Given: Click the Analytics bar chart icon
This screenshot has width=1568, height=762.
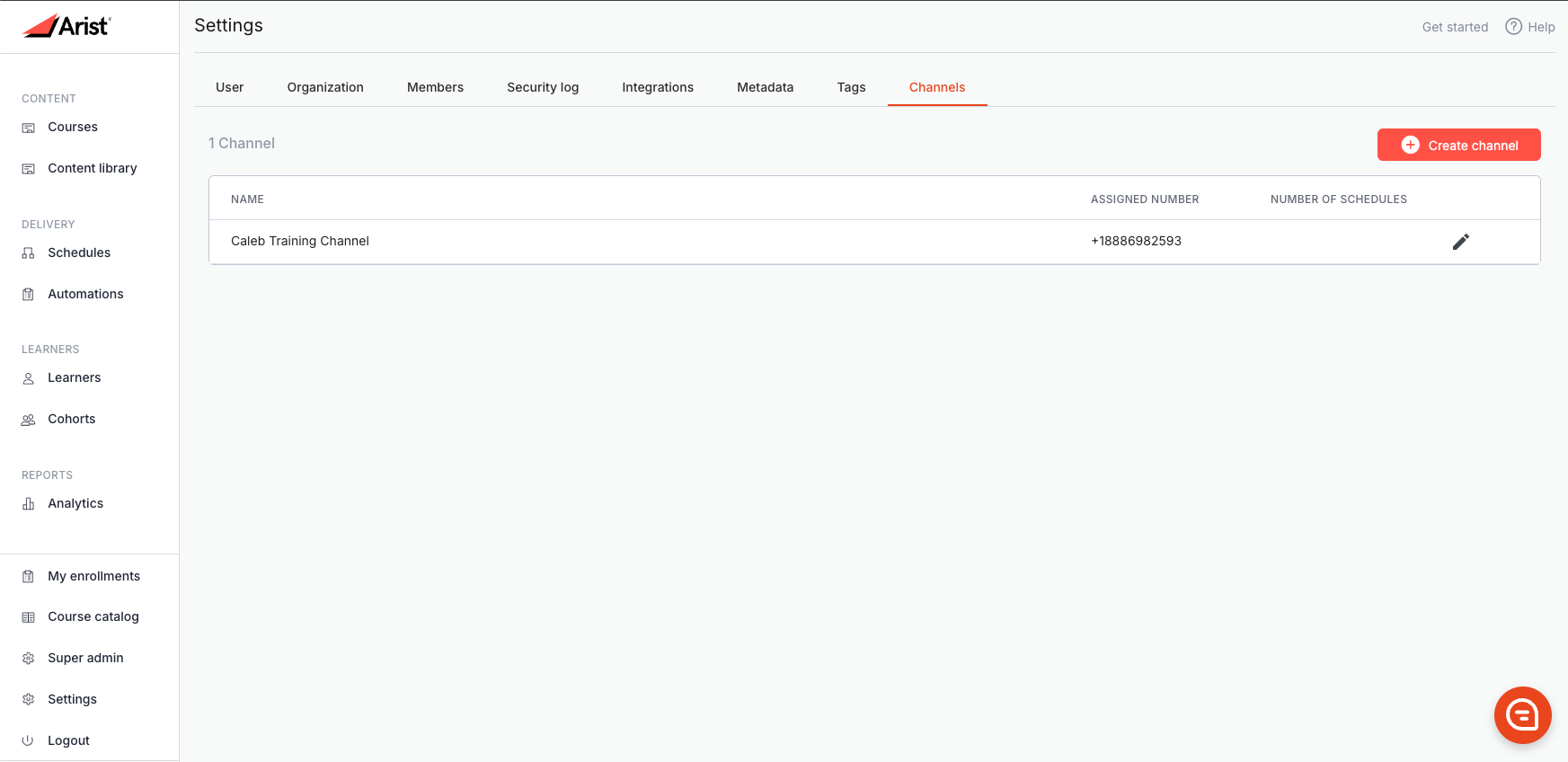Looking at the screenshot, I should point(29,504).
